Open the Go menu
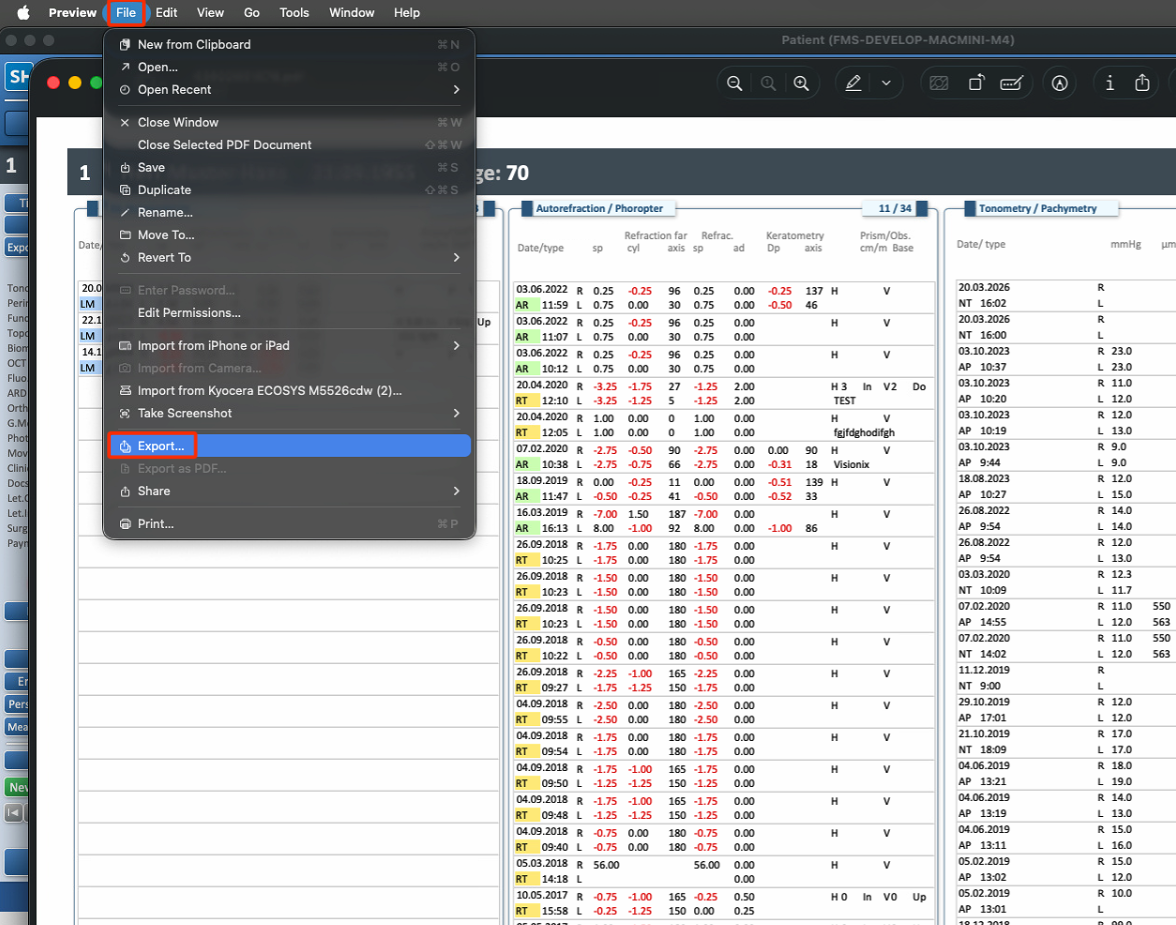 251,13
